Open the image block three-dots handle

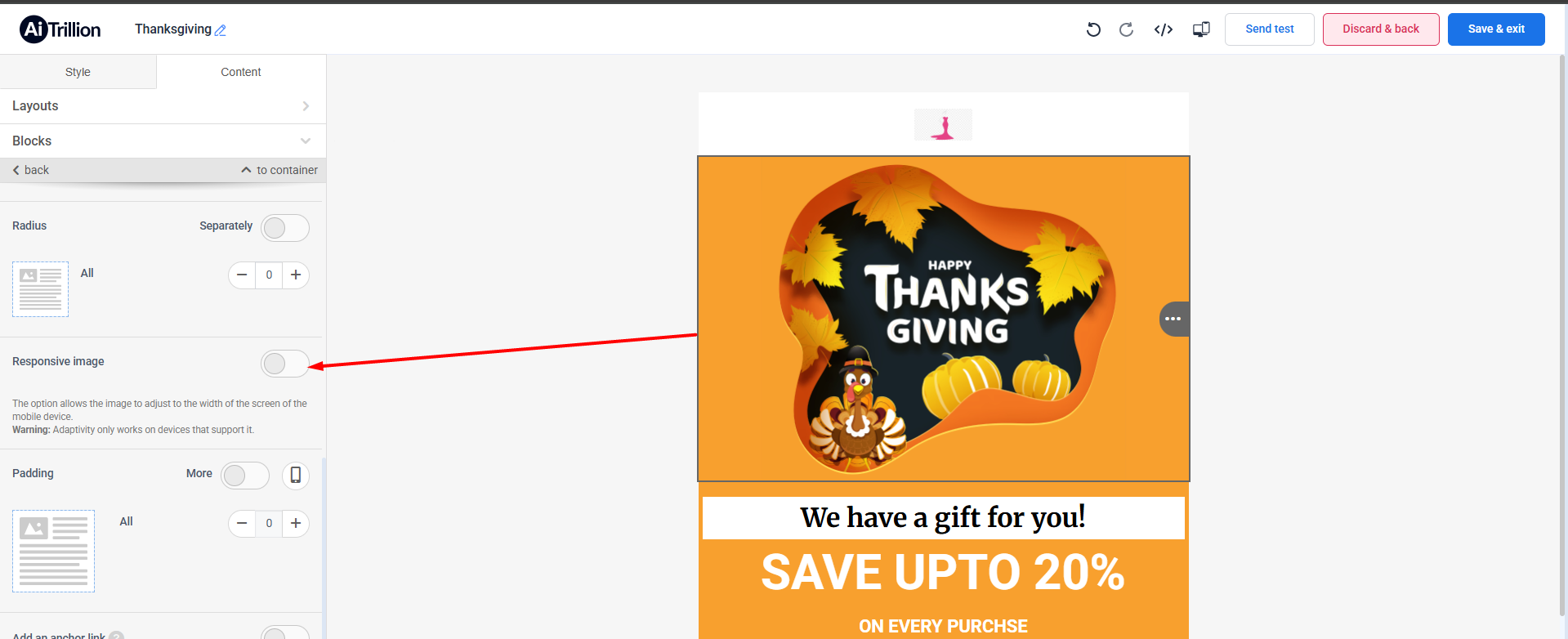pyautogui.click(x=1173, y=319)
